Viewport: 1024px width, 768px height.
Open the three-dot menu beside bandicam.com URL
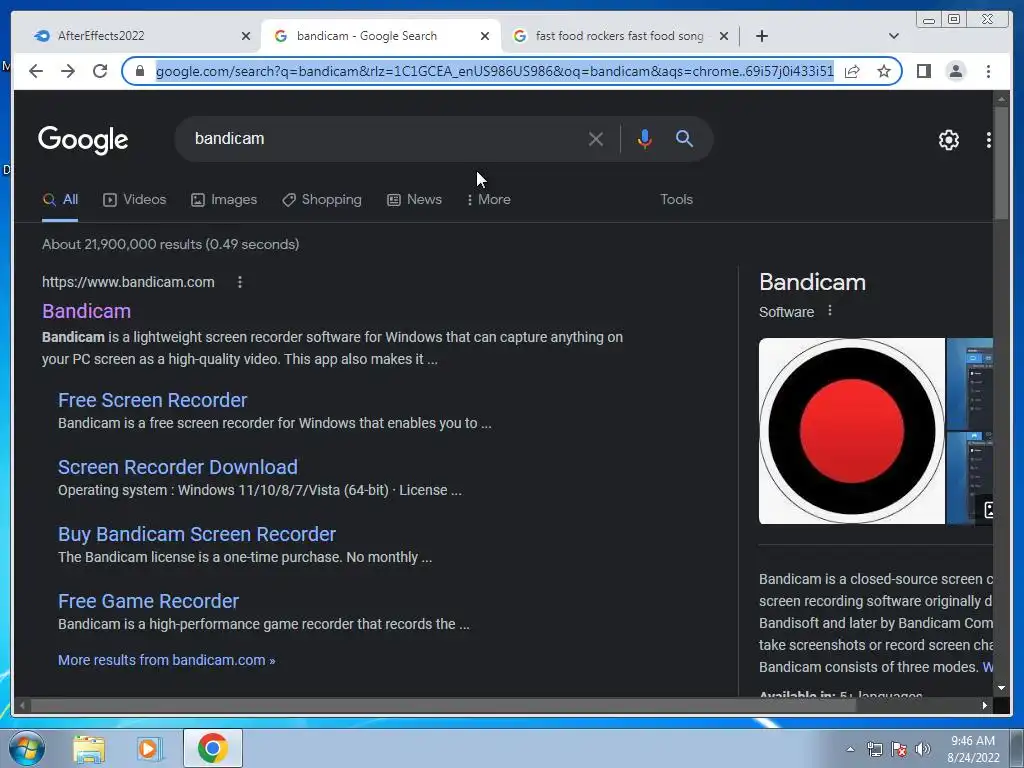(x=240, y=282)
